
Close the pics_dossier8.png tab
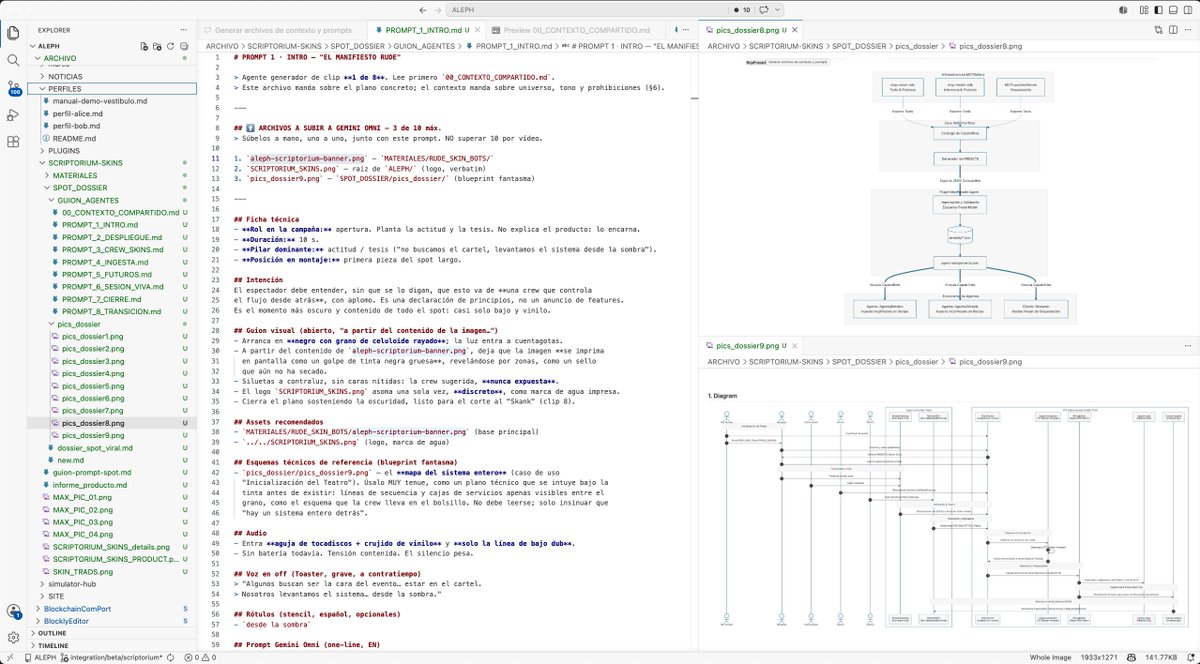click(796, 30)
